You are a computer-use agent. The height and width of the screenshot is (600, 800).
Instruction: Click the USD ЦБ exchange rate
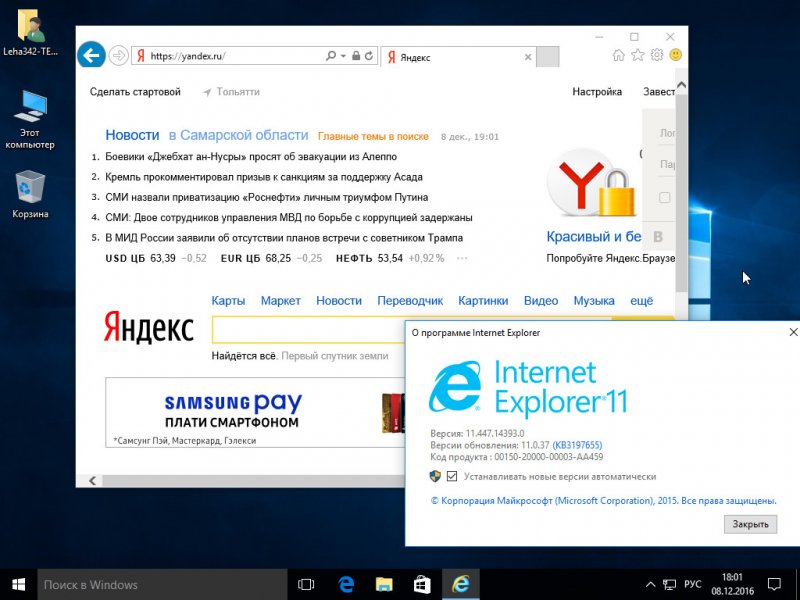156,258
